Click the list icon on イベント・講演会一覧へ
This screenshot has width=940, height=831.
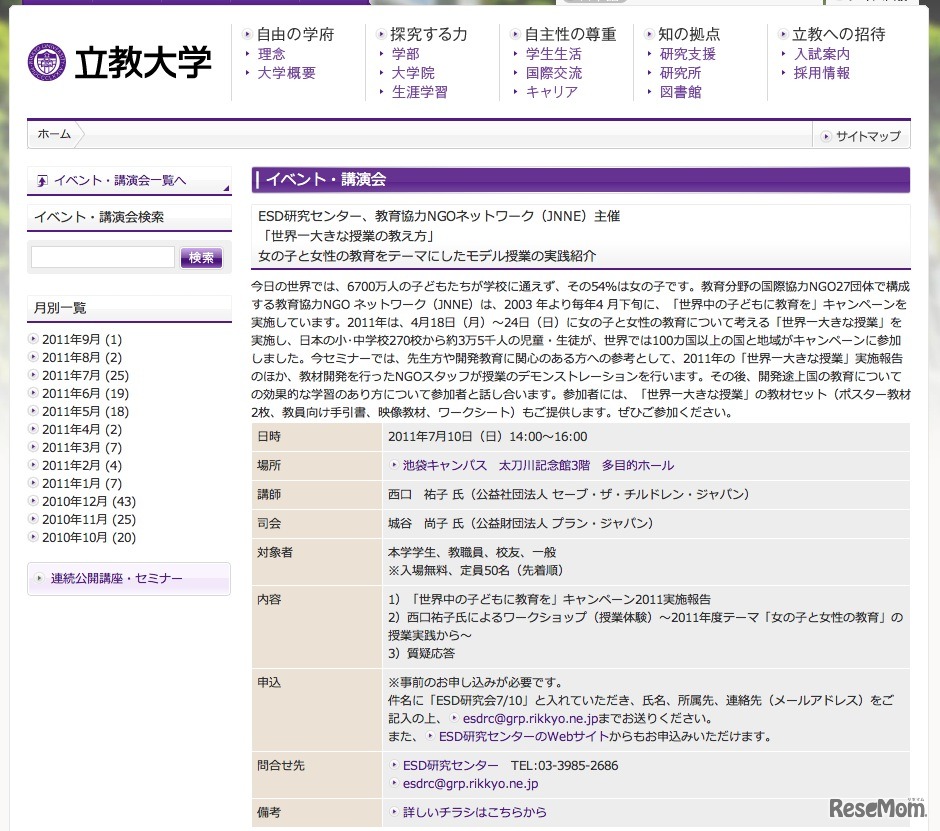coord(41,178)
